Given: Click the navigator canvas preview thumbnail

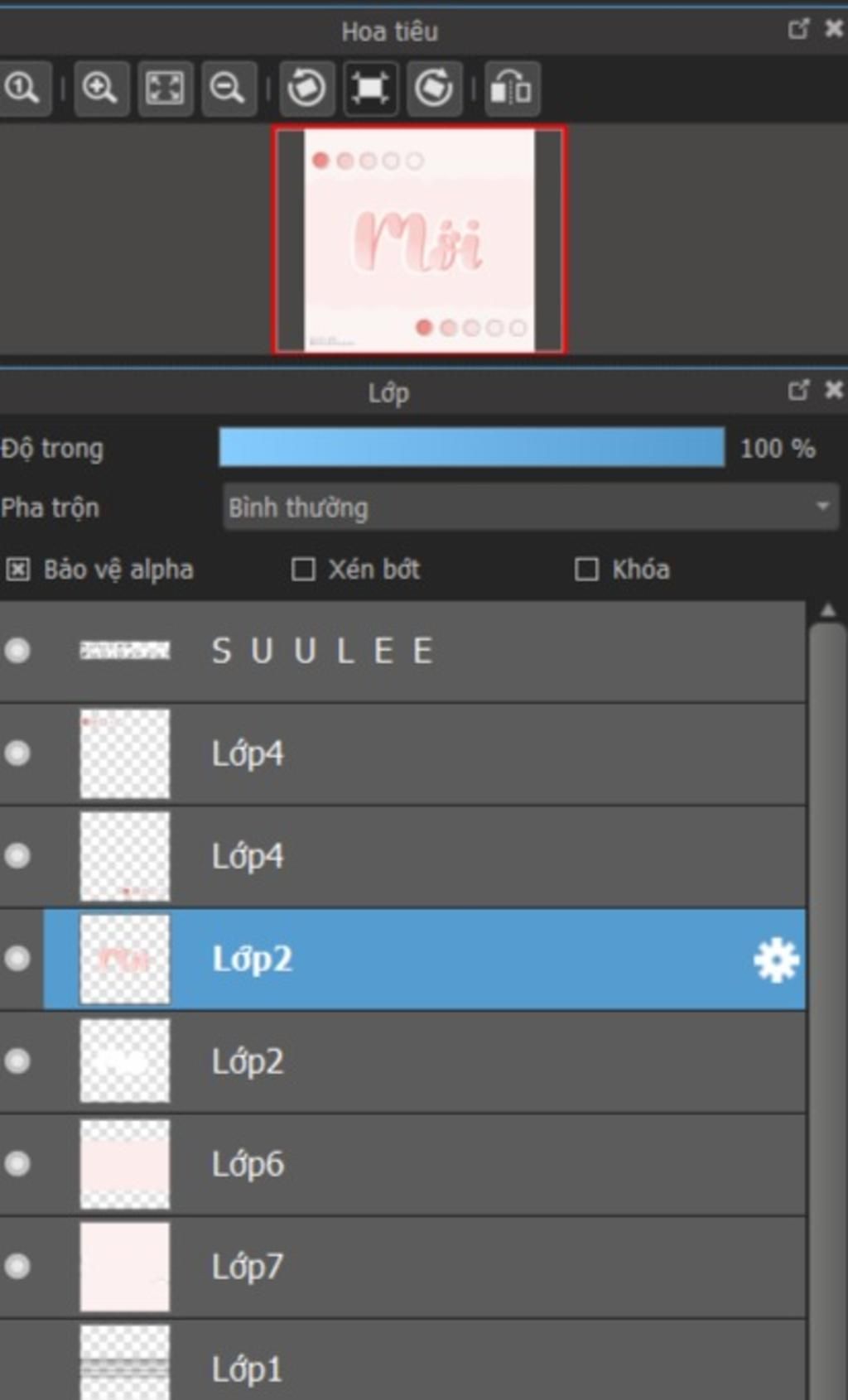Looking at the screenshot, I should [419, 239].
